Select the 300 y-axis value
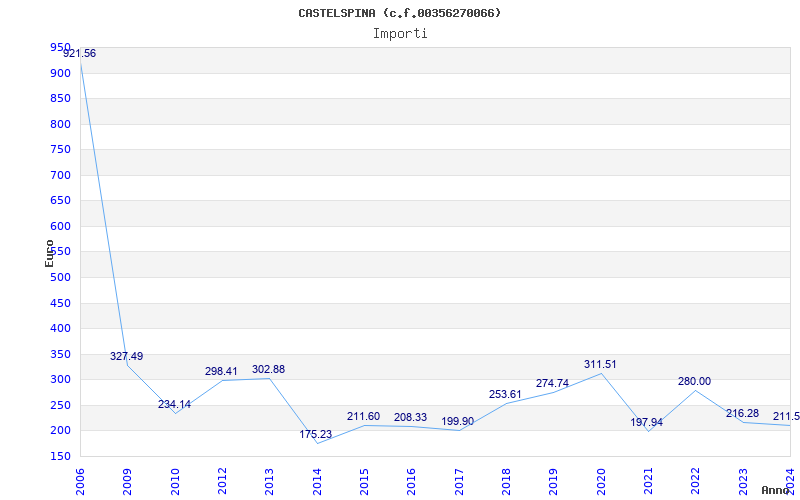 (x=60, y=380)
